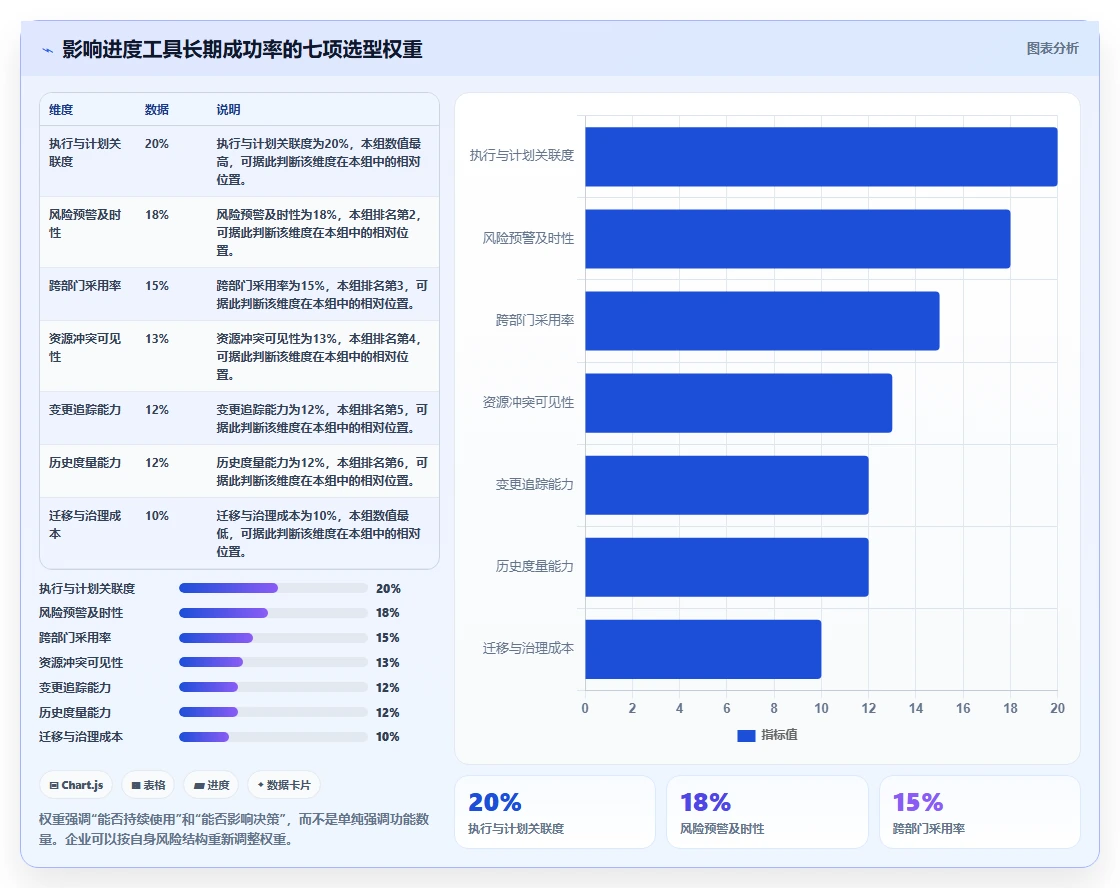Viewport: 1120px width, 888px height.
Task: Click the x-axis tick label 14
Action: click(x=916, y=708)
